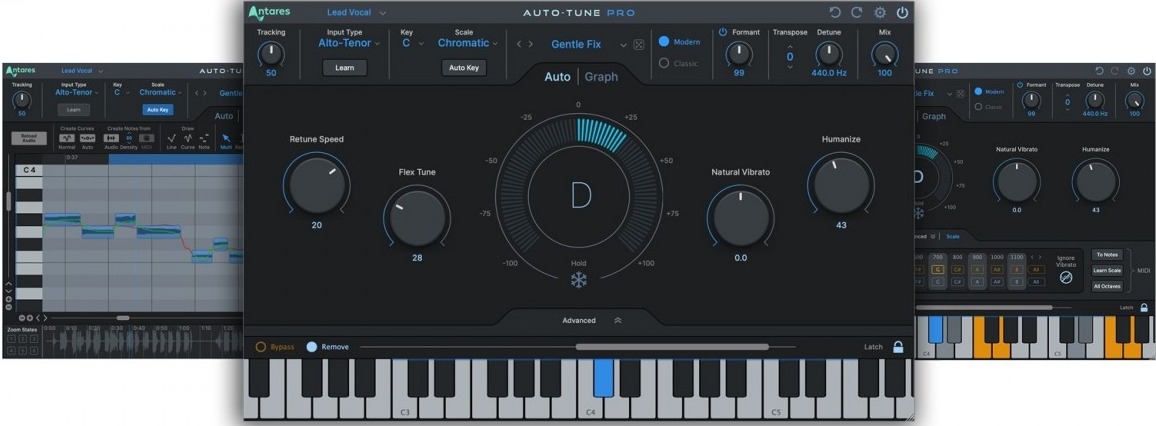Click the Learn button in main window
Screen dimensions: 1156x426
coord(344,68)
